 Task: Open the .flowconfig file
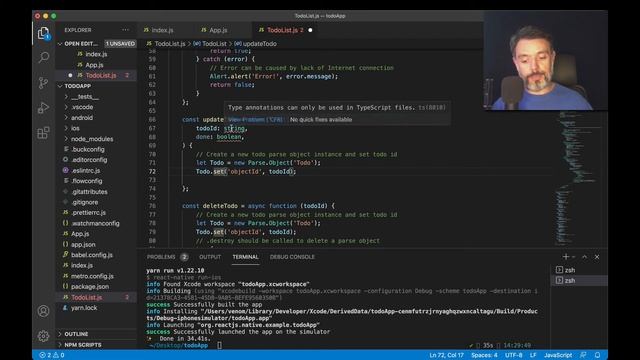[87, 181]
